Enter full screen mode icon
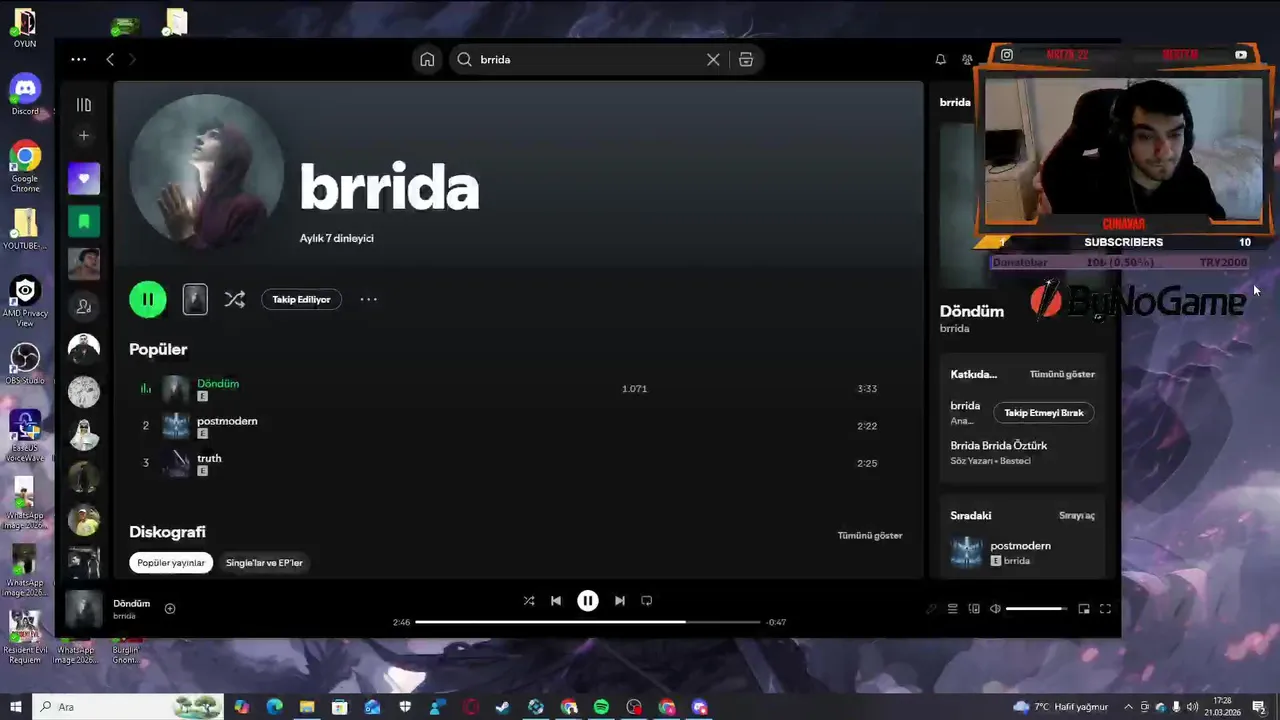This screenshot has width=1280, height=720. [1105, 609]
